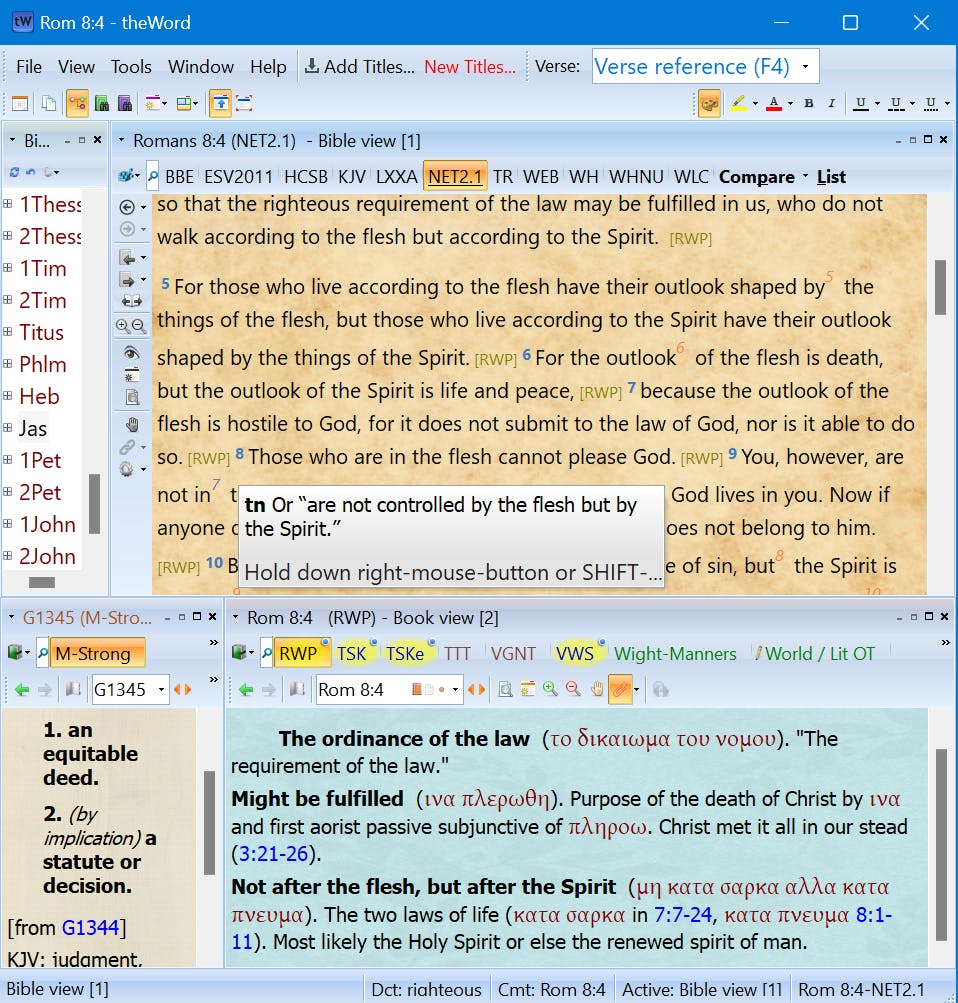Open the Verse reference dropdown

point(805,67)
